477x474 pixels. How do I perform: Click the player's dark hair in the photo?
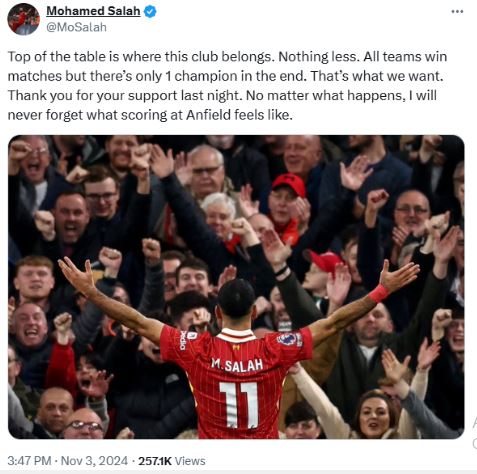tap(237, 298)
